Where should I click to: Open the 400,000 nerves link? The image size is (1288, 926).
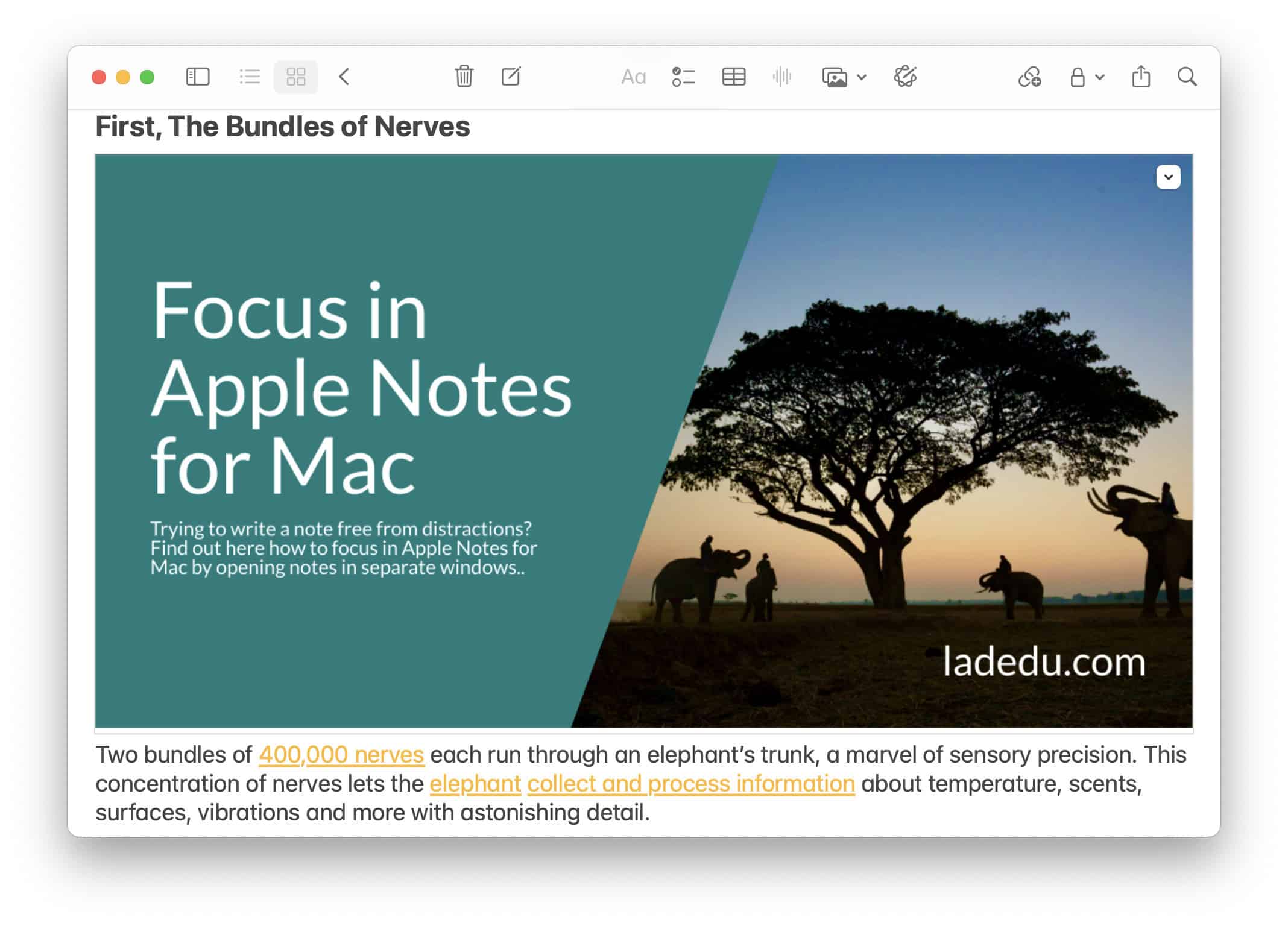point(341,754)
